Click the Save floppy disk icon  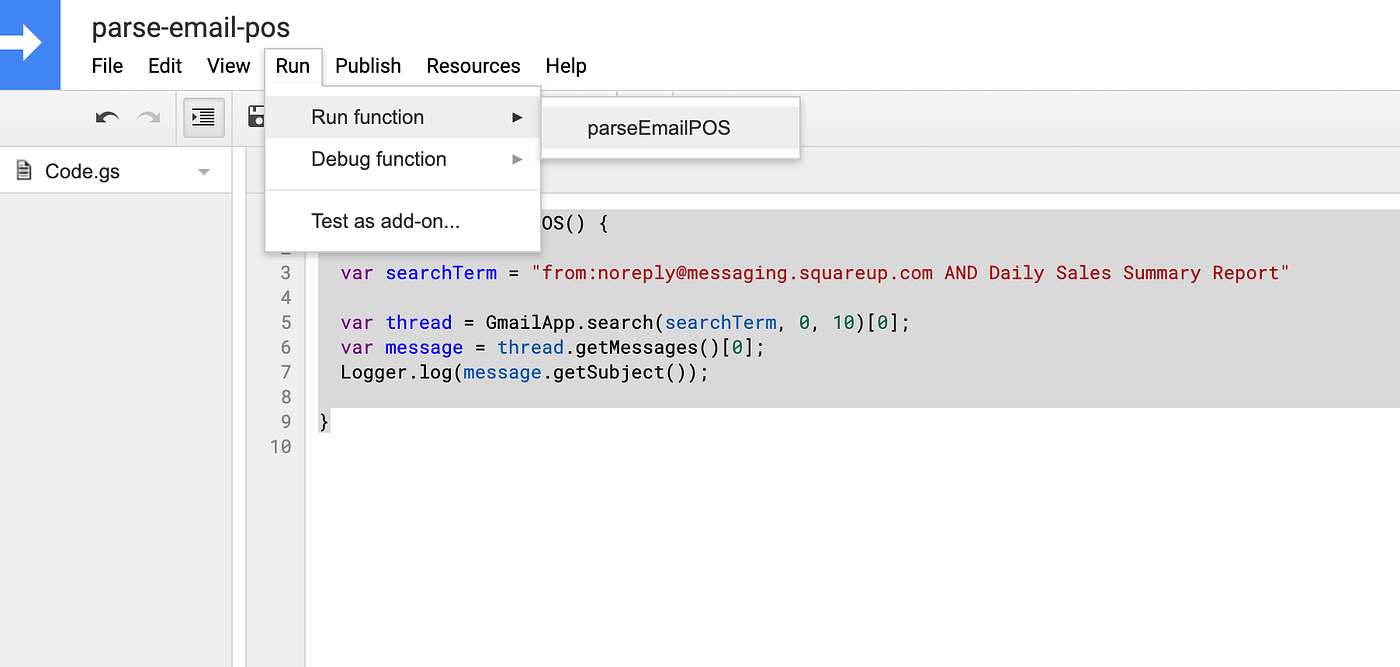point(258,117)
